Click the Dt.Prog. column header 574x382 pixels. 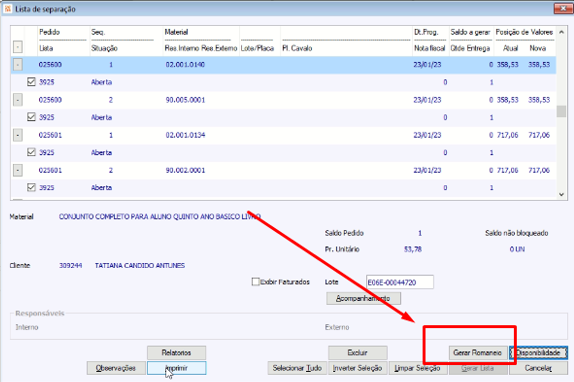pos(426,32)
